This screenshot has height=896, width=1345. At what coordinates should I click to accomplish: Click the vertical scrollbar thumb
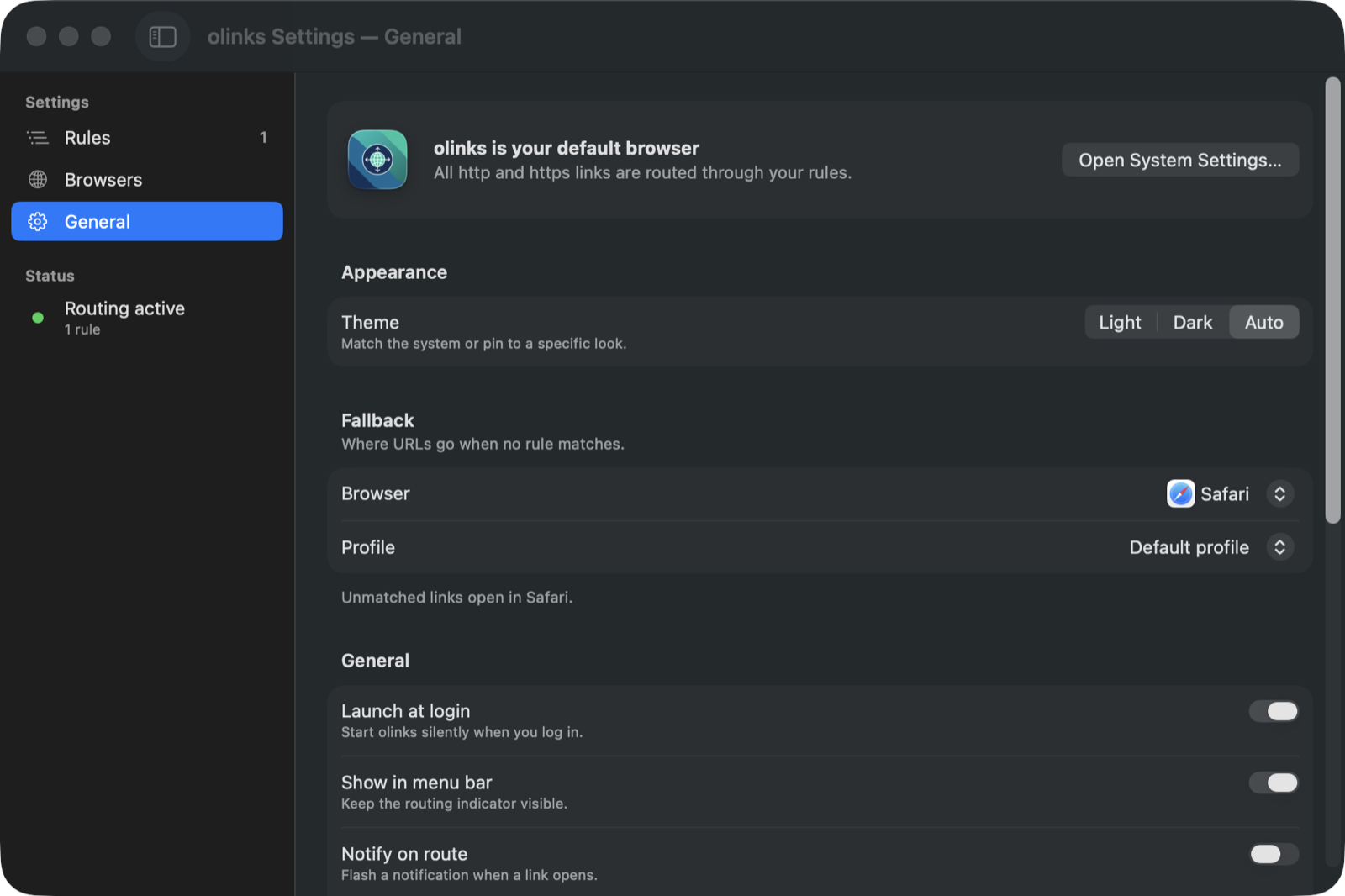pyautogui.click(x=1332, y=300)
